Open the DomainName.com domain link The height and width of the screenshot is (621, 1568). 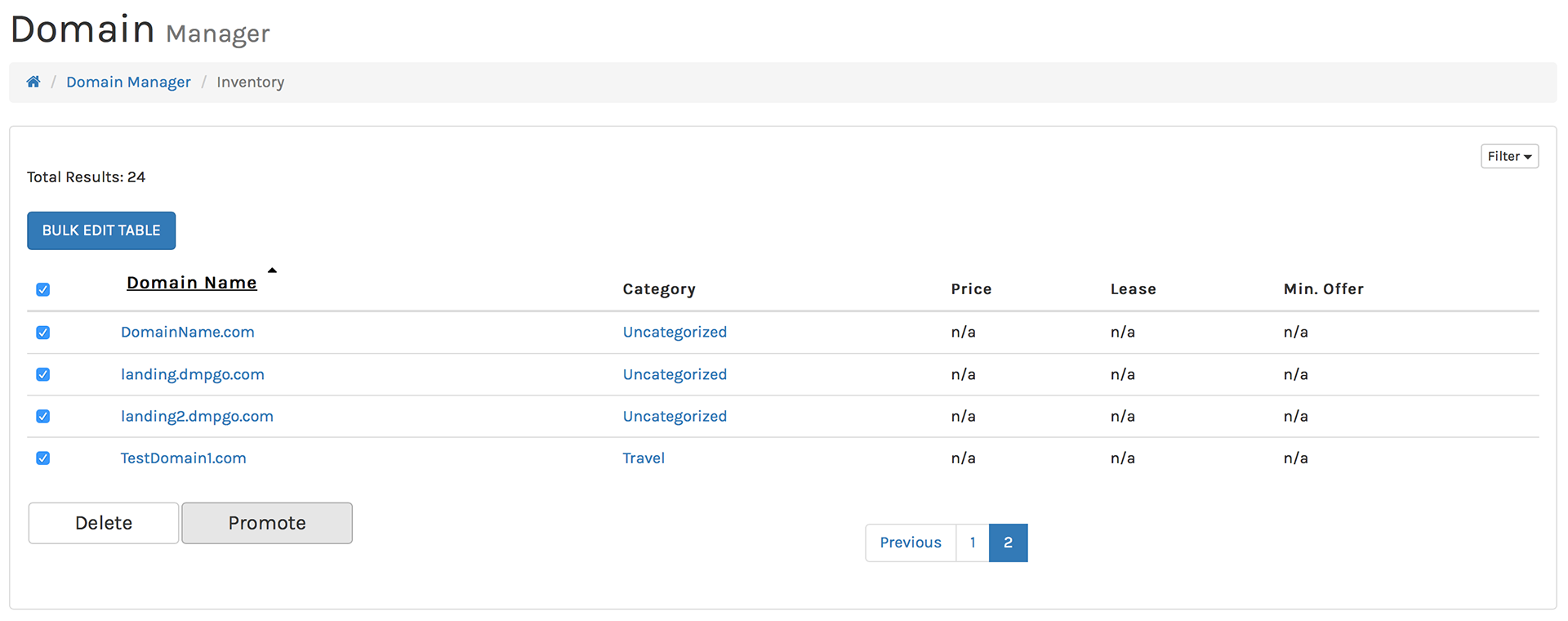pos(188,332)
